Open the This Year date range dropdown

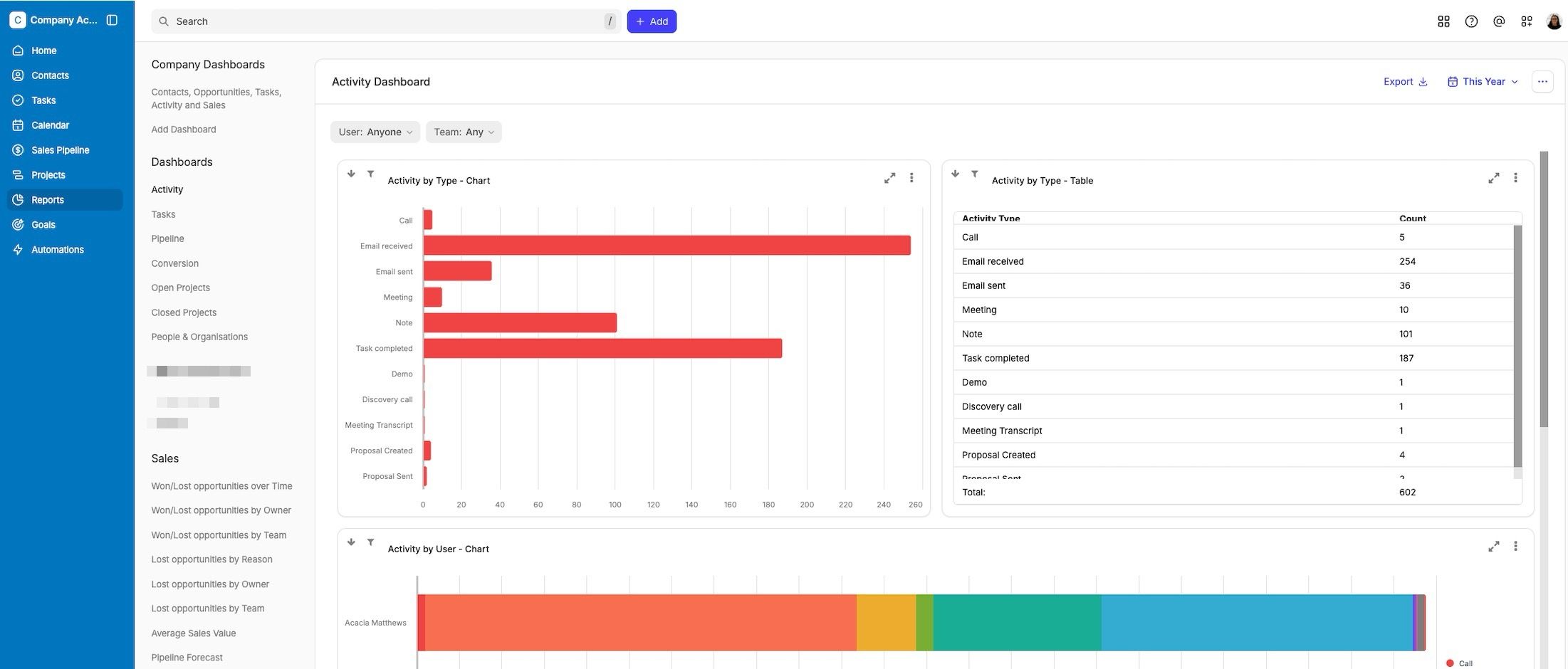click(1483, 82)
